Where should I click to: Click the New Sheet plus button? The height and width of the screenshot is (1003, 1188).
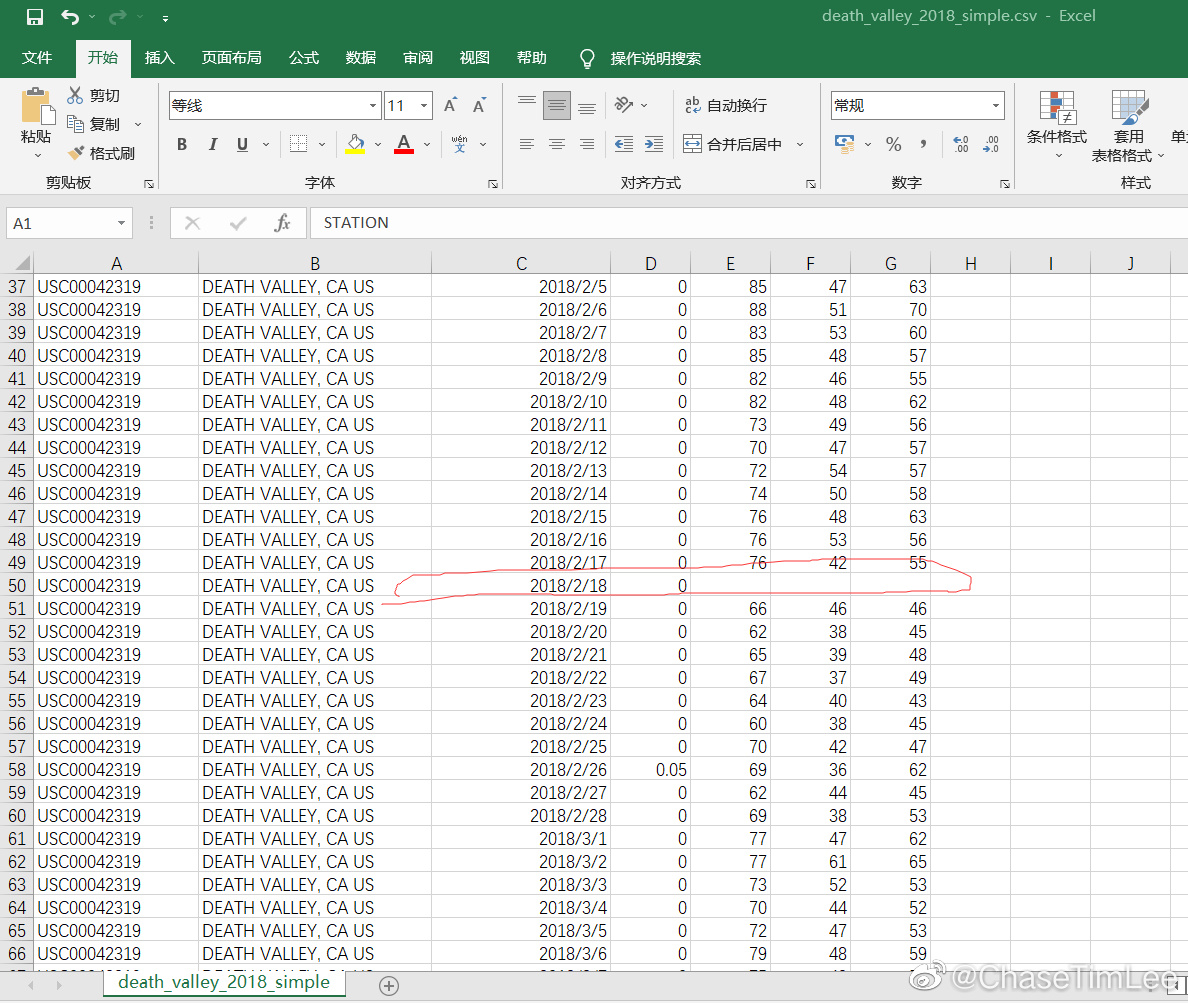pos(389,986)
